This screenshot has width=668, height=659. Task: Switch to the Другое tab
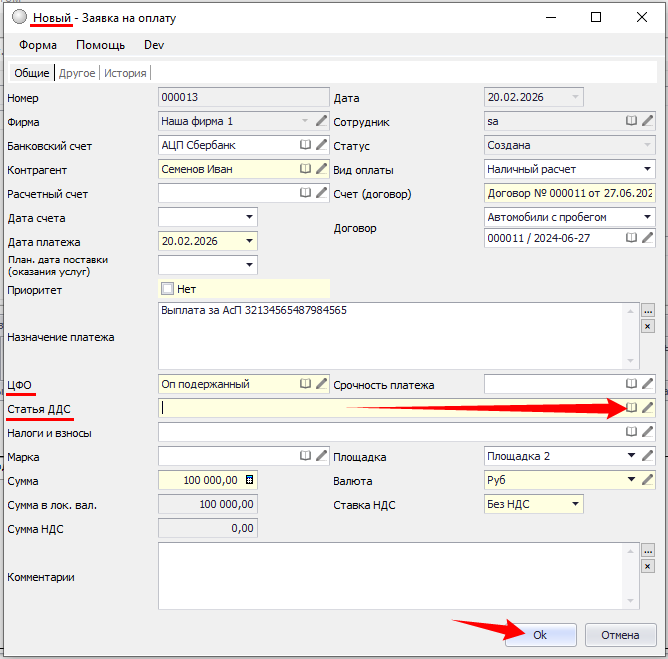[x=77, y=73]
